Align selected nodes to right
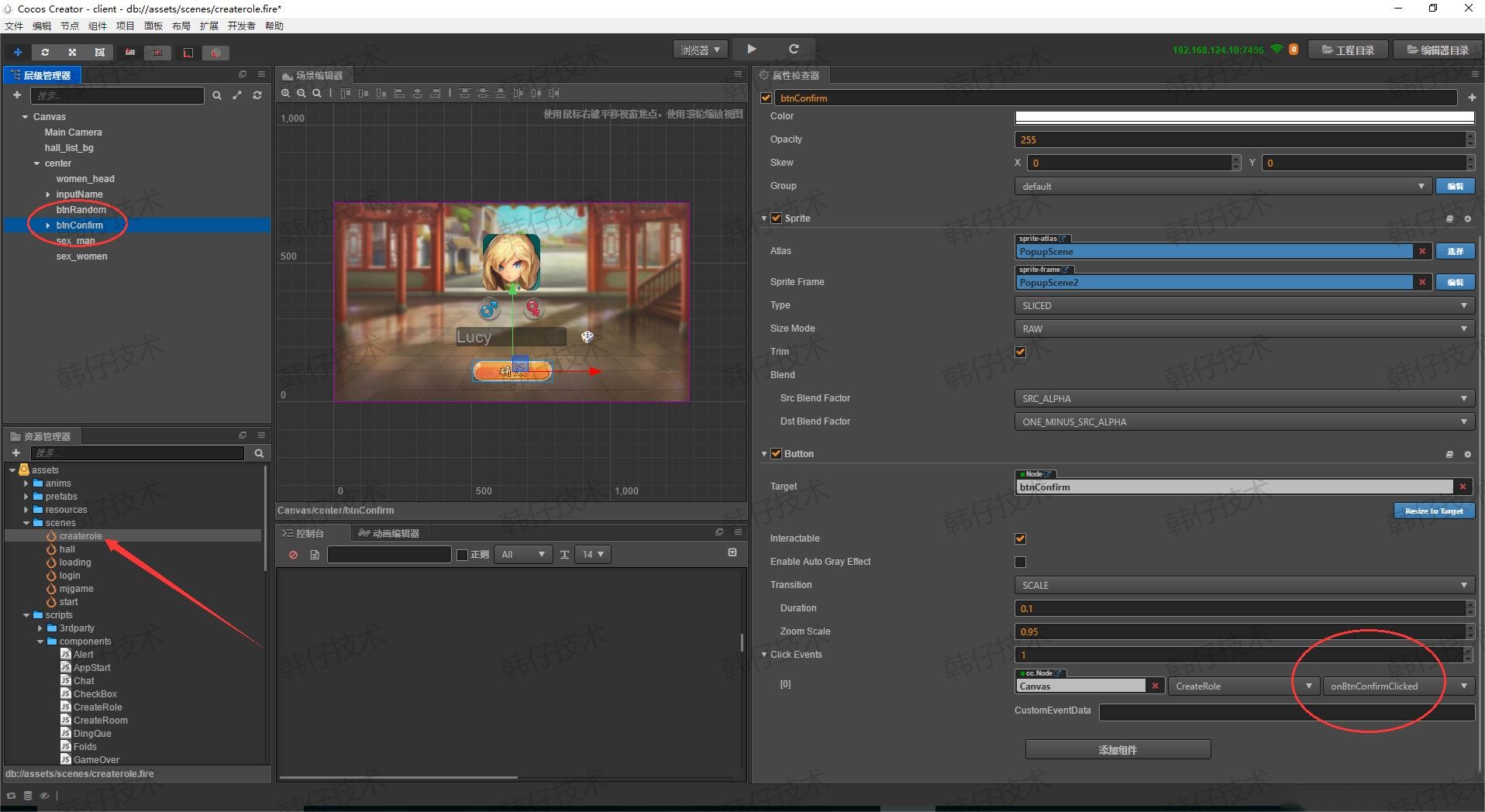The image size is (1485, 812). click(x=435, y=93)
